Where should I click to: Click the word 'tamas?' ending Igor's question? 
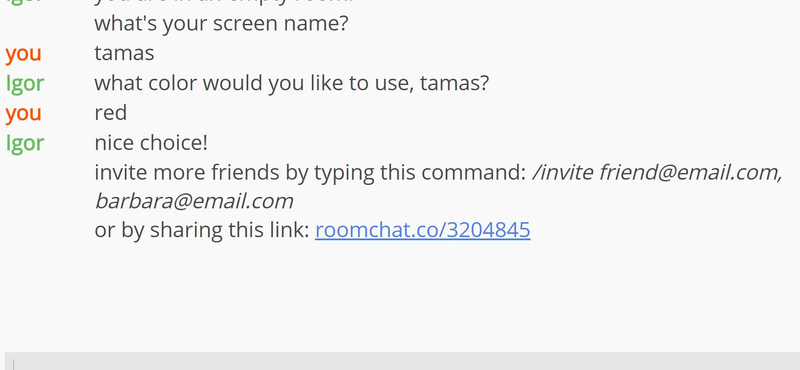(x=455, y=83)
